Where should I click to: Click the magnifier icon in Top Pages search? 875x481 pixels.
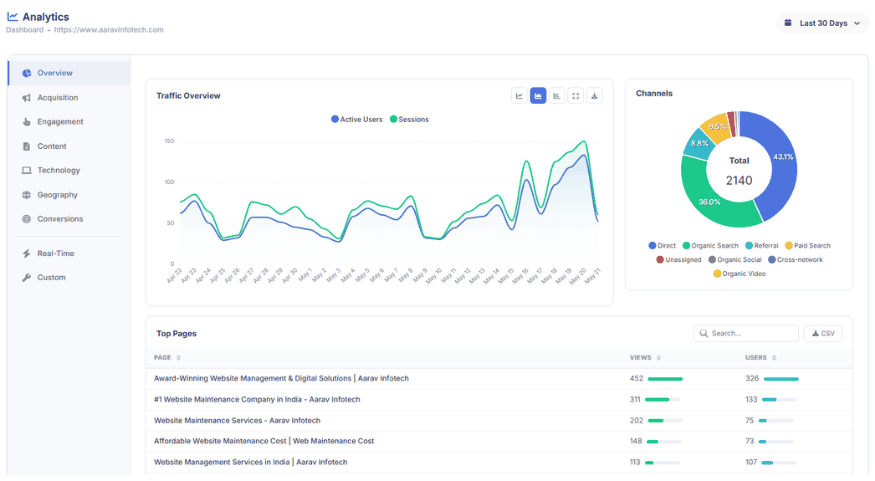(704, 333)
